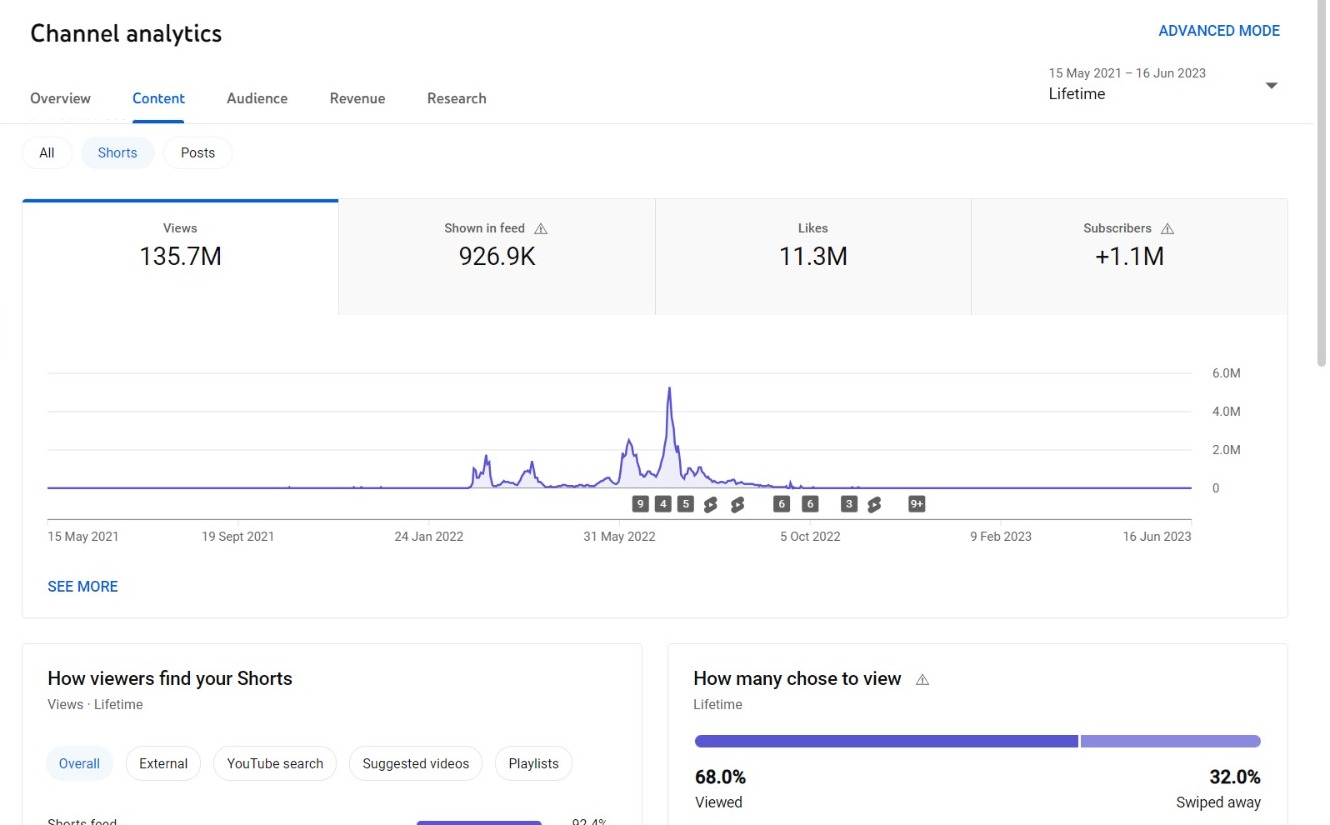Click Shorts icon marker right of the 5 marker
Screen dimensions: 1330x825
point(710,504)
